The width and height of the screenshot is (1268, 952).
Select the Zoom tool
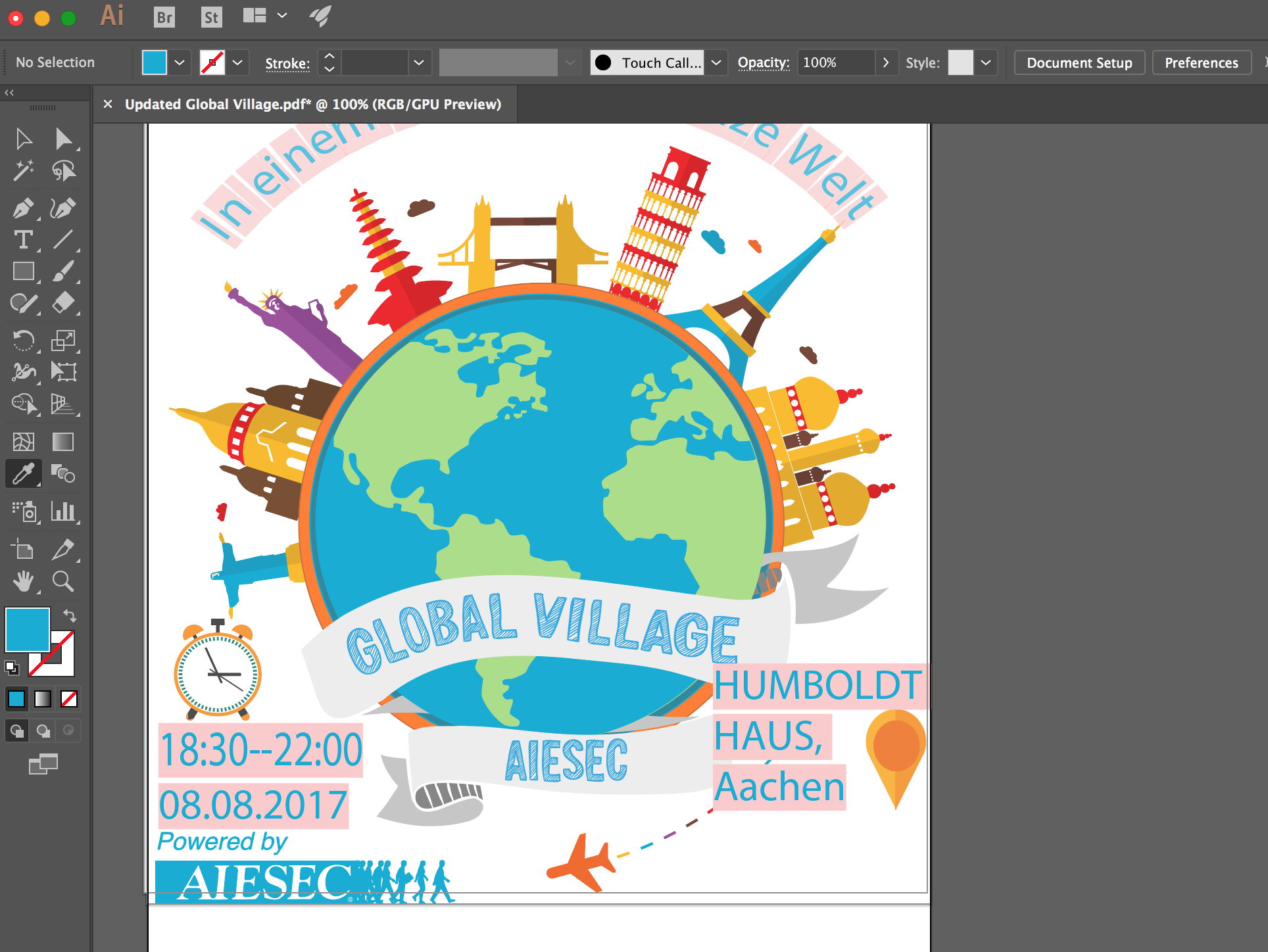(63, 581)
